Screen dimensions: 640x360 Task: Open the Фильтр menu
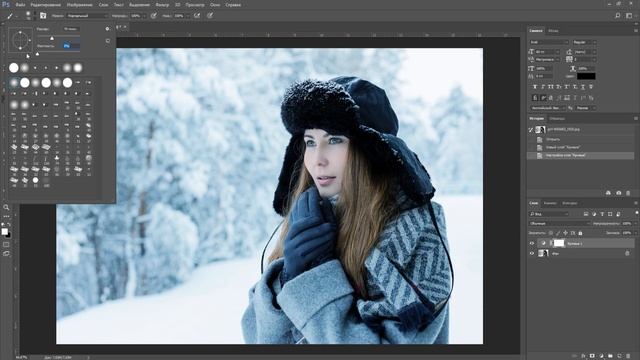pyautogui.click(x=162, y=5)
